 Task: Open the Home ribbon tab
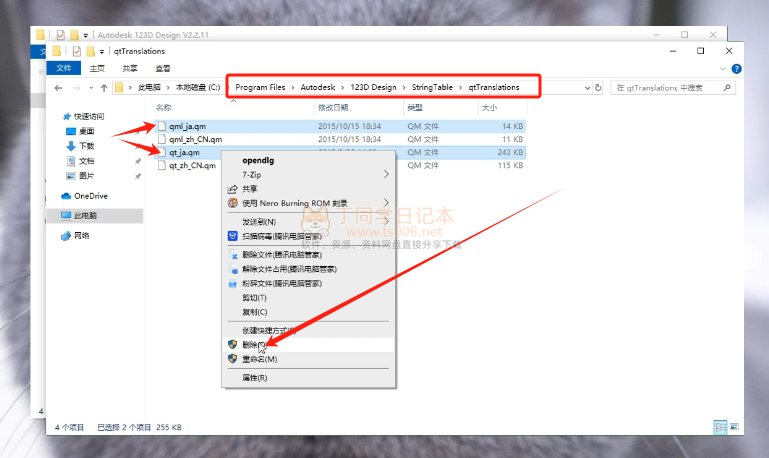click(97, 69)
